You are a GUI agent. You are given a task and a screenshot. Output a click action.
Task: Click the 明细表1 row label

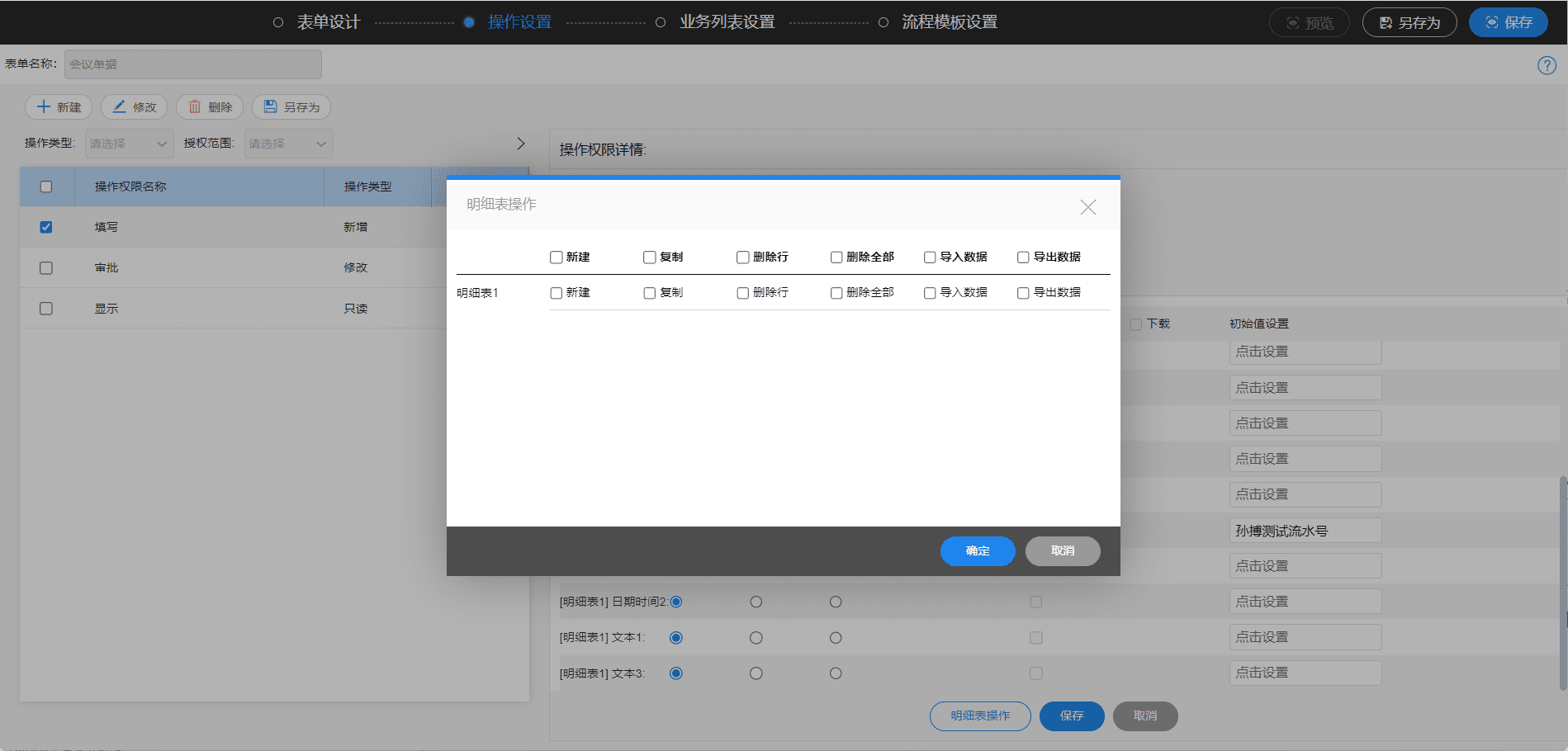pyautogui.click(x=477, y=294)
